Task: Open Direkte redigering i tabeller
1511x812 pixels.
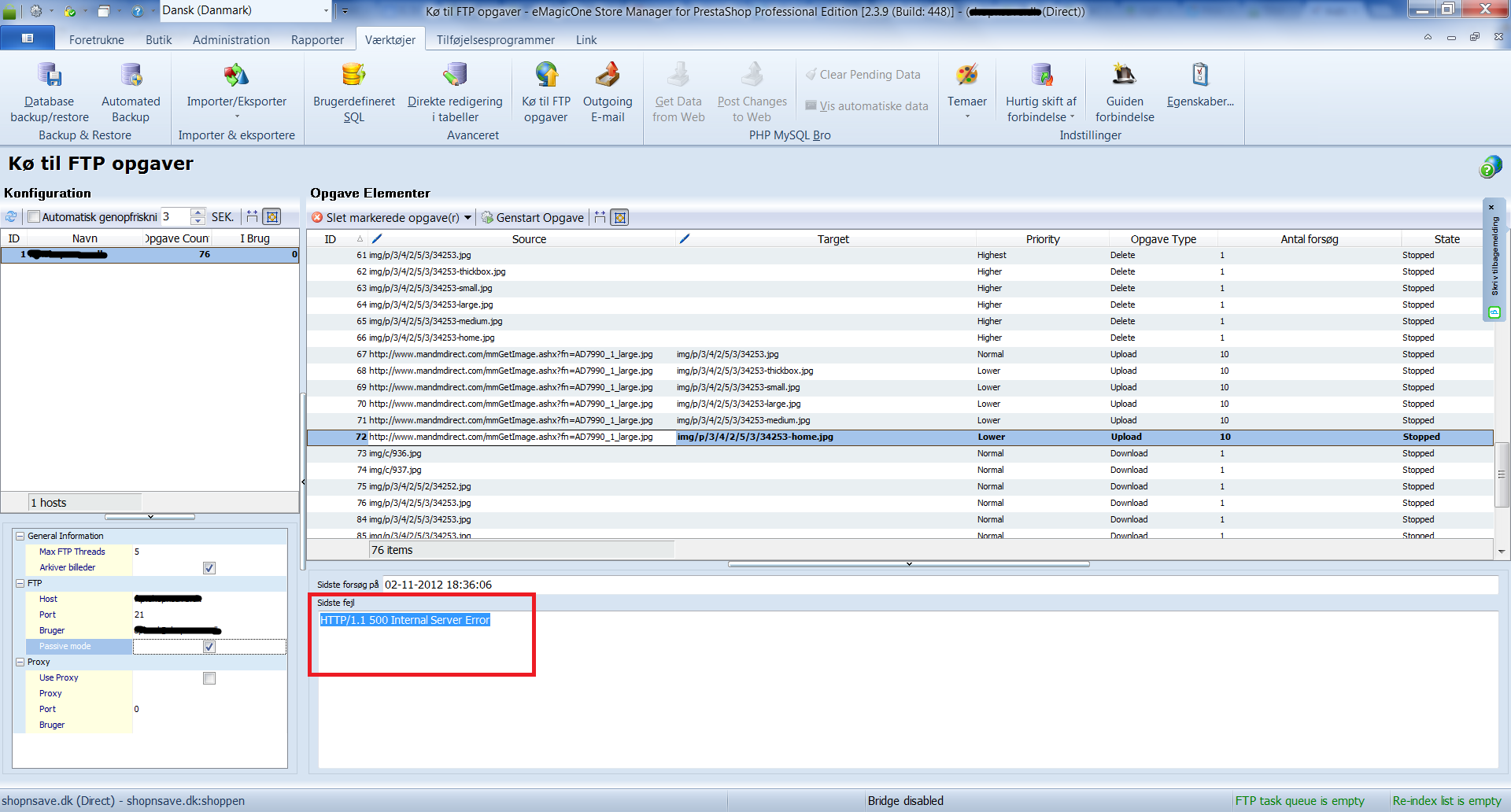Action: 455,93
